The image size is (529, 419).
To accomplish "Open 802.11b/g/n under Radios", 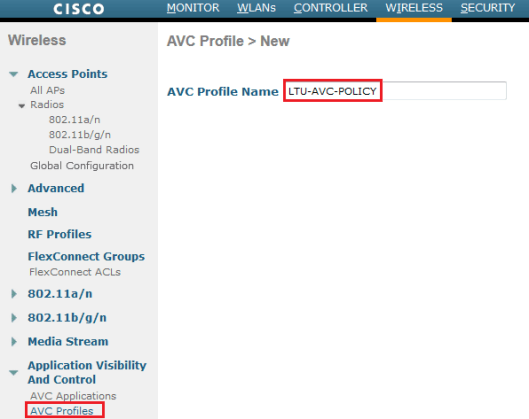I will click(80, 135).
